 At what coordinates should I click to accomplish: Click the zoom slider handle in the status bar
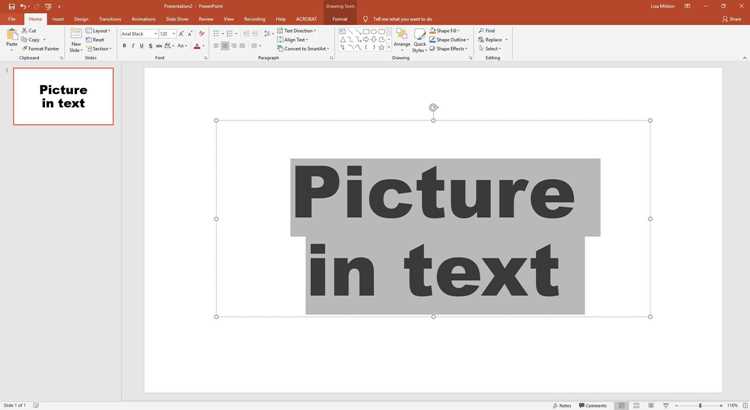700,405
